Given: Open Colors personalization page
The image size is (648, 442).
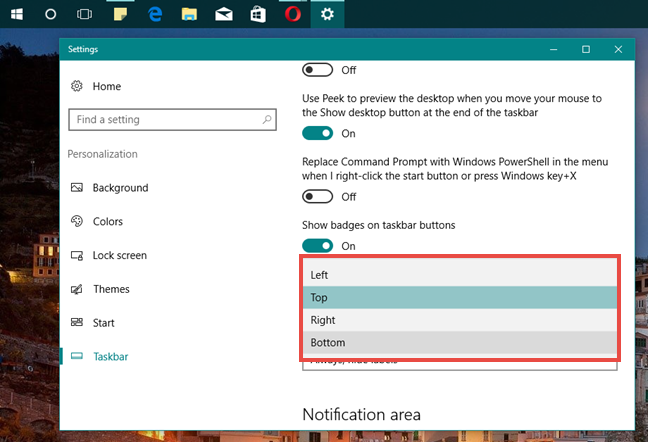Looking at the screenshot, I should coord(107,221).
